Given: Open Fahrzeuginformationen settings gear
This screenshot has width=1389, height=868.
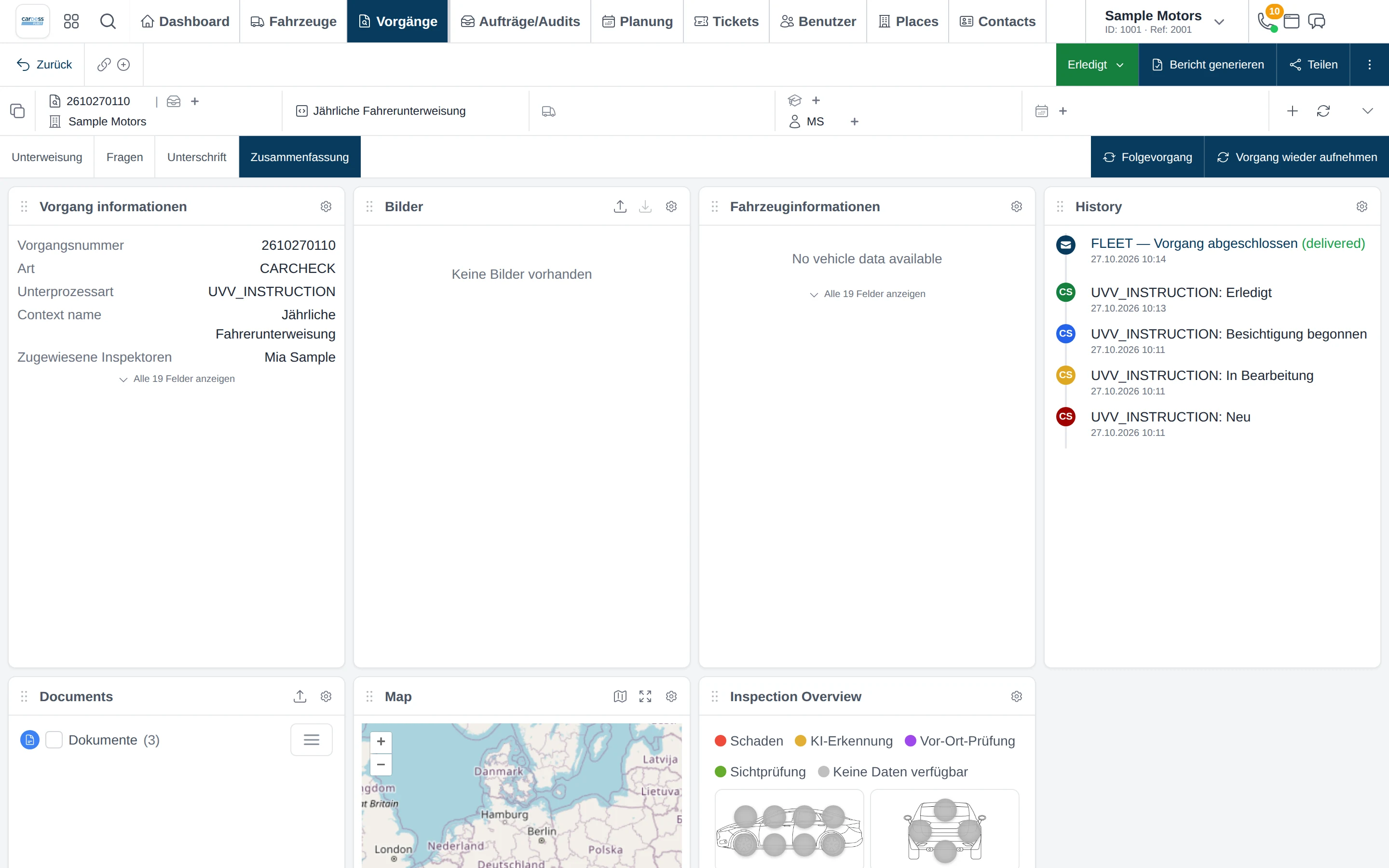Looking at the screenshot, I should click(1017, 206).
